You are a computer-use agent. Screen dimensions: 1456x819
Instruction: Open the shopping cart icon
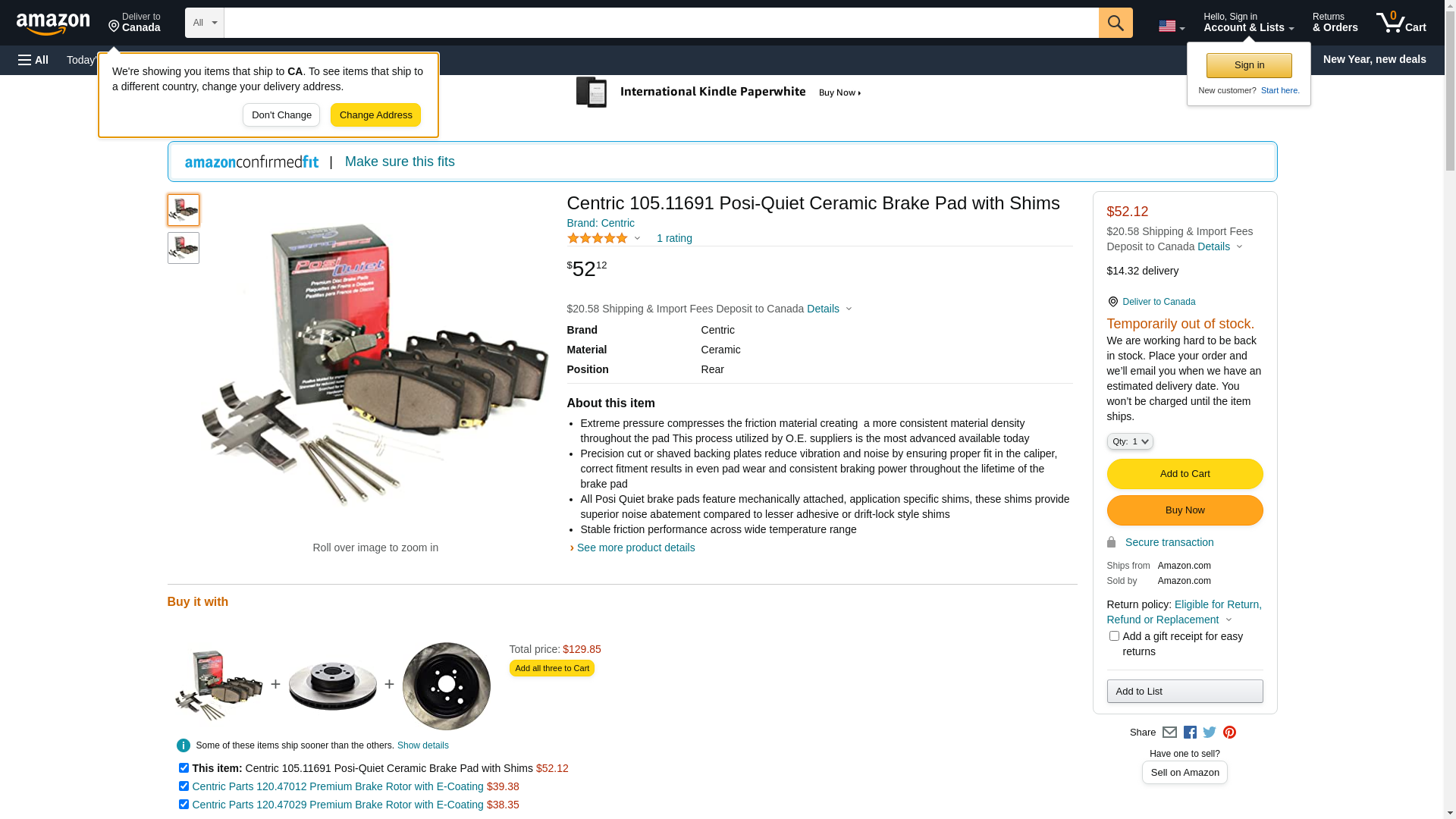pos(1401,23)
